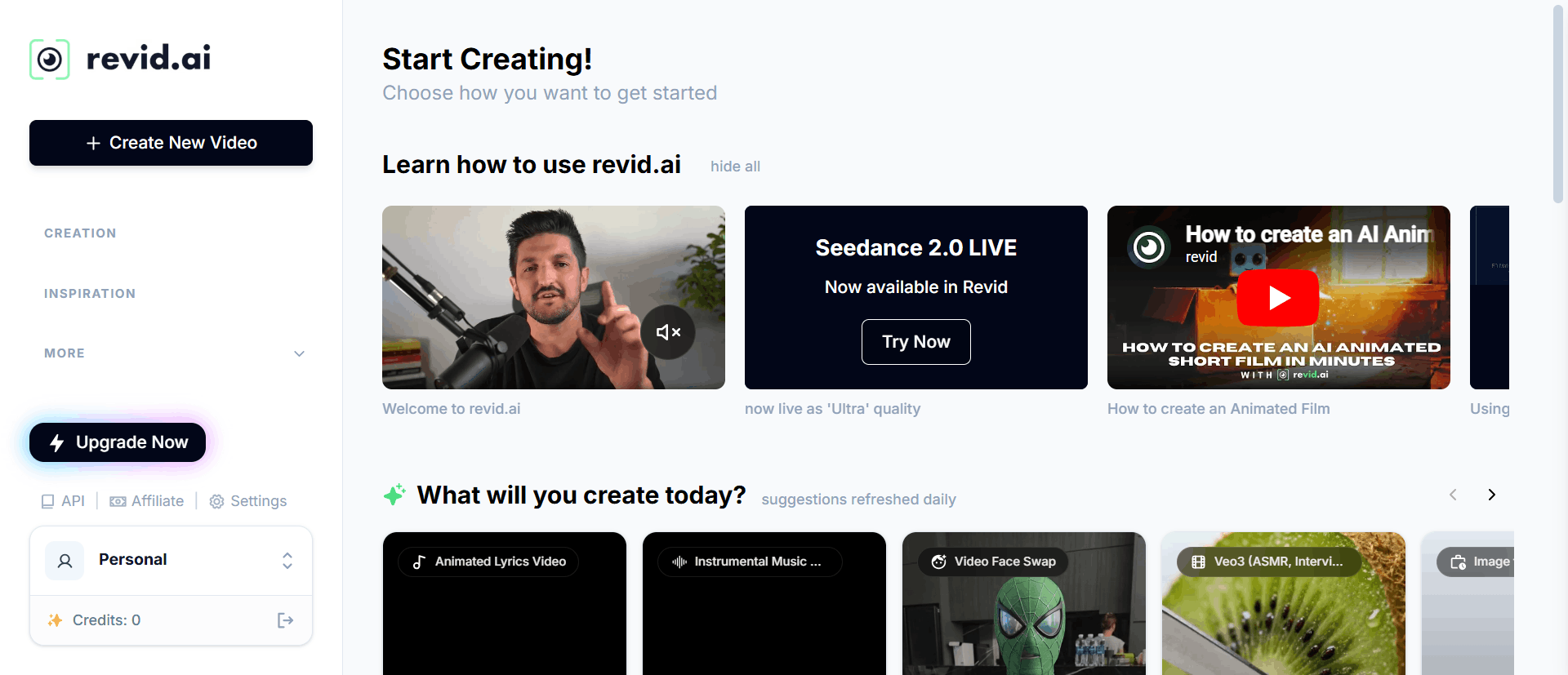The width and height of the screenshot is (1568, 675).
Task: Open the Welcome to revid.ai video thumbnail
Action: [554, 297]
